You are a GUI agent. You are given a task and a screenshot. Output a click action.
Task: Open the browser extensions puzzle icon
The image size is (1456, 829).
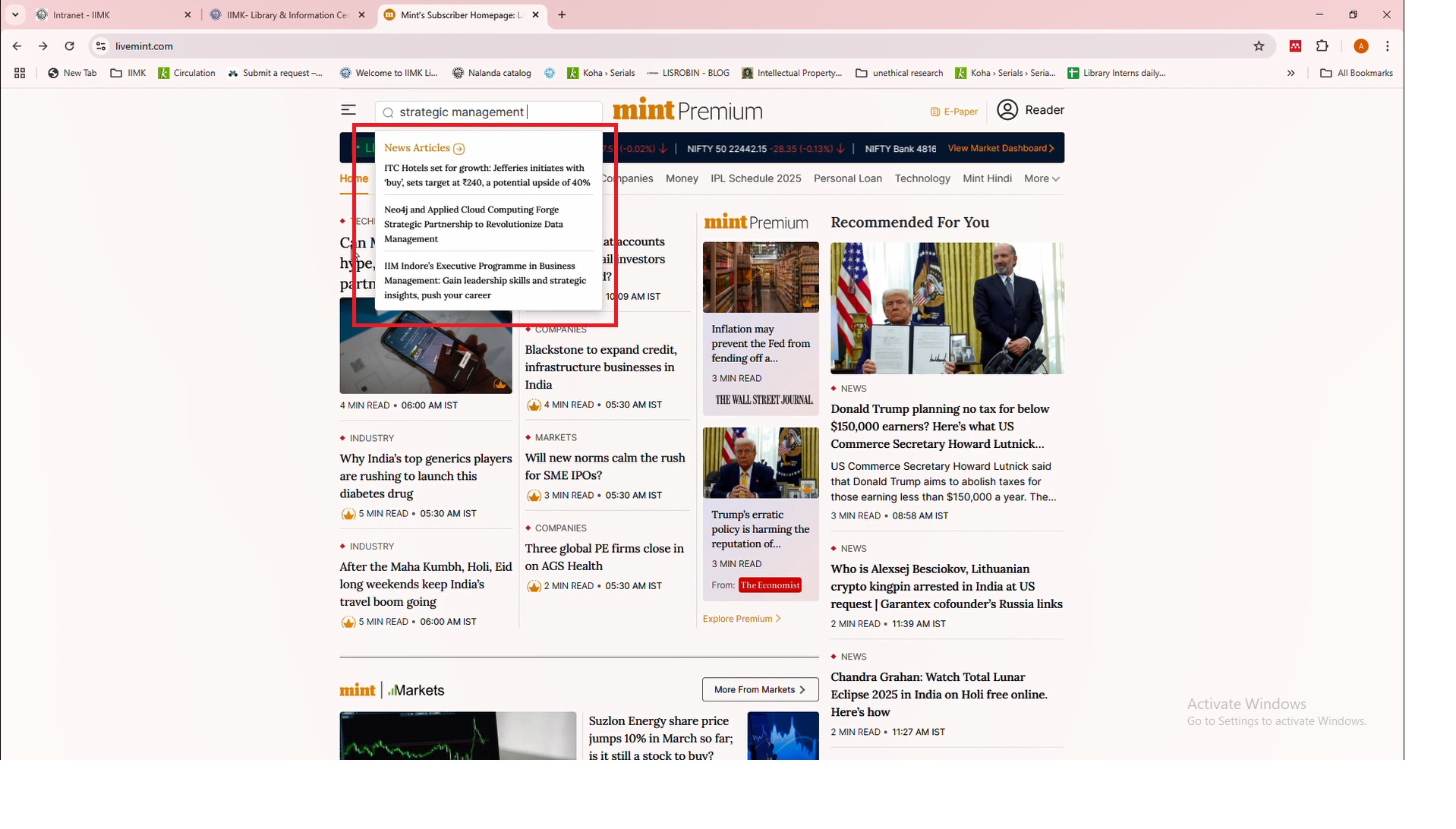[1322, 46]
